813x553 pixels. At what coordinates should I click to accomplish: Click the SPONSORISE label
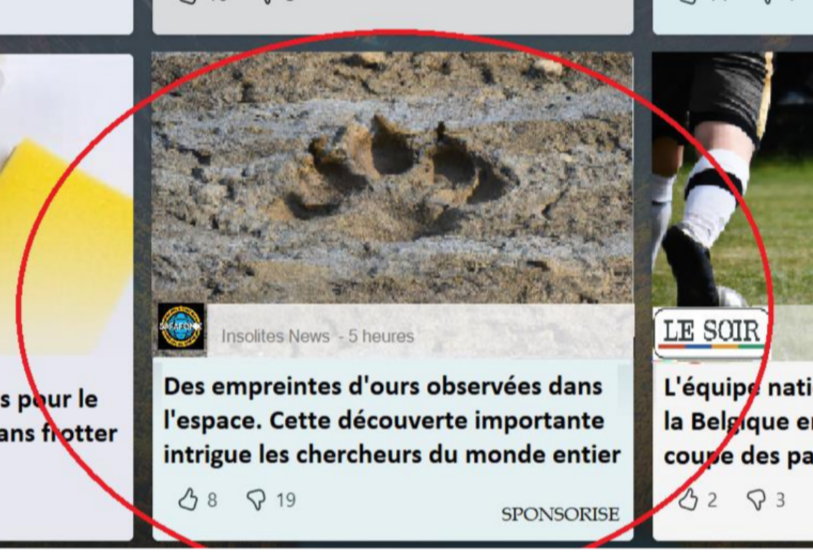tap(560, 514)
